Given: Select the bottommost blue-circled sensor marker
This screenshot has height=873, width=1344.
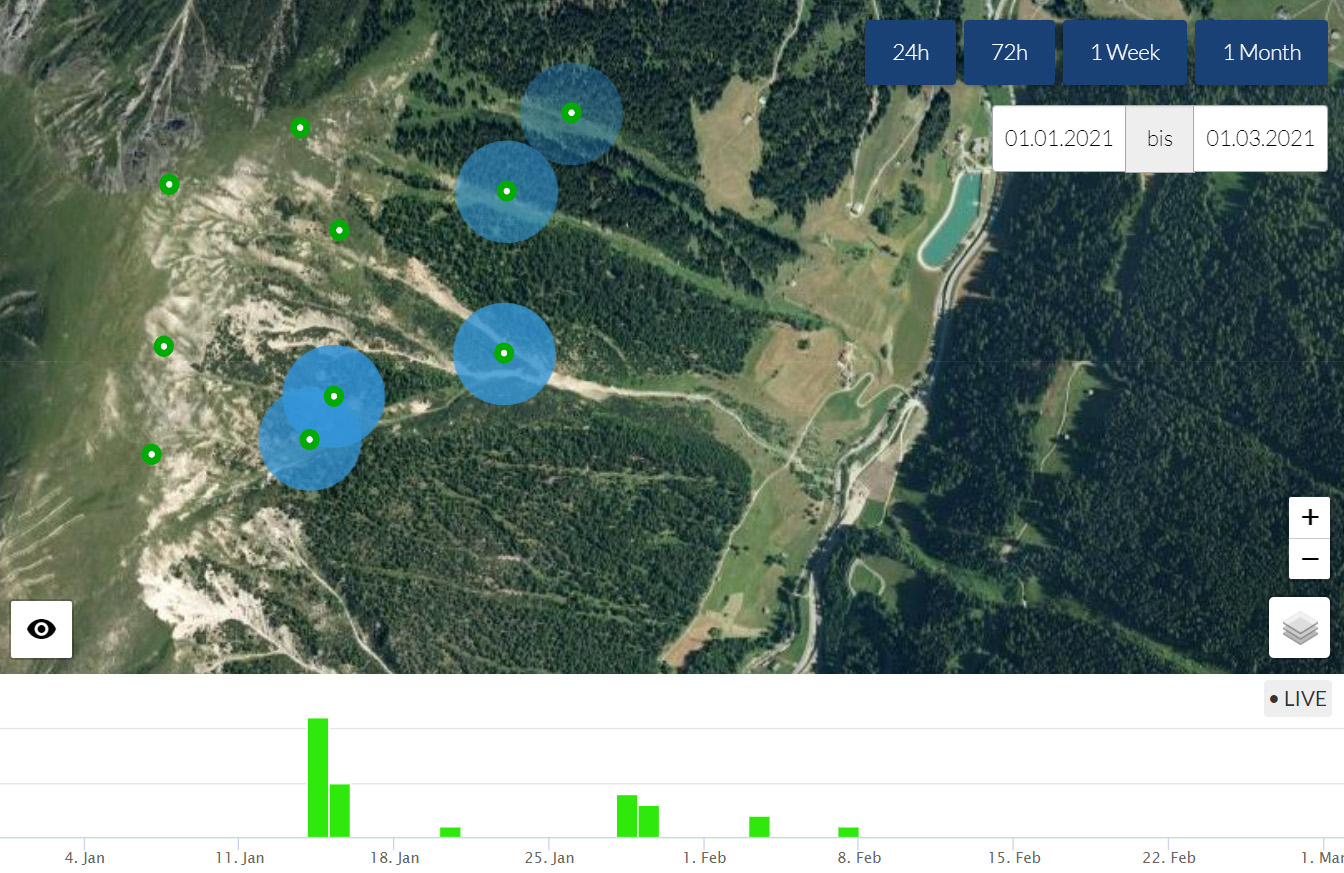Looking at the screenshot, I should [x=310, y=439].
